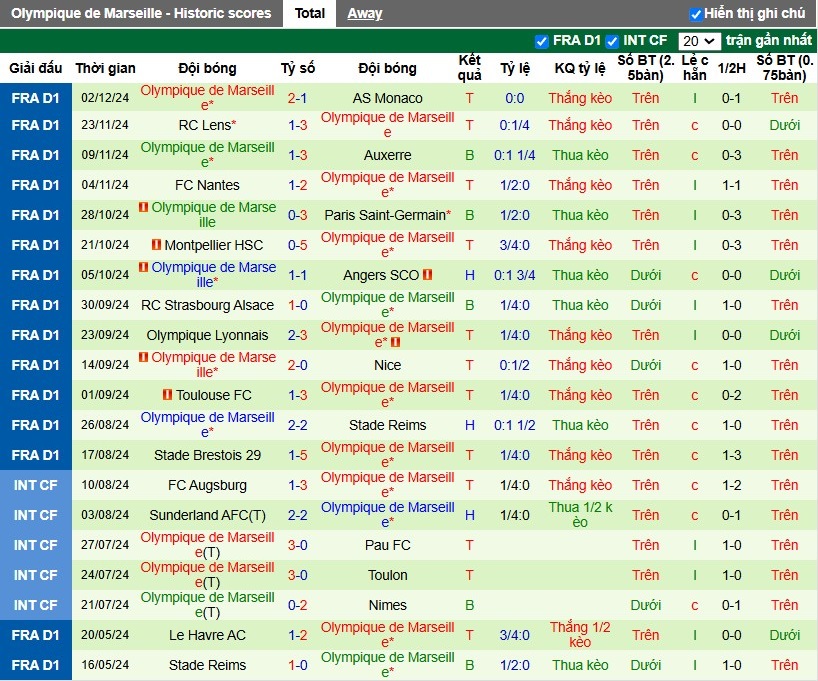The width and height of the screenshot is (818, 681).
Task: Click Thua 1/2 kèo in Sunderland row
Action: tap(580, 515)
